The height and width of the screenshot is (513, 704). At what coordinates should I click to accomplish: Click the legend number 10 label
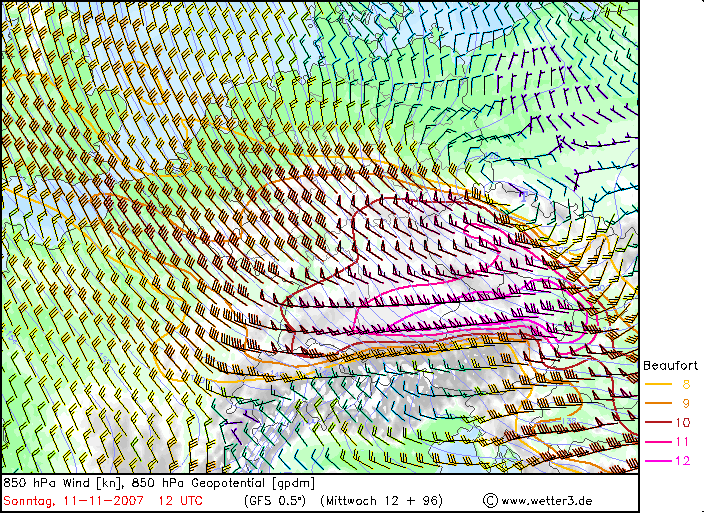click(684, 422)
